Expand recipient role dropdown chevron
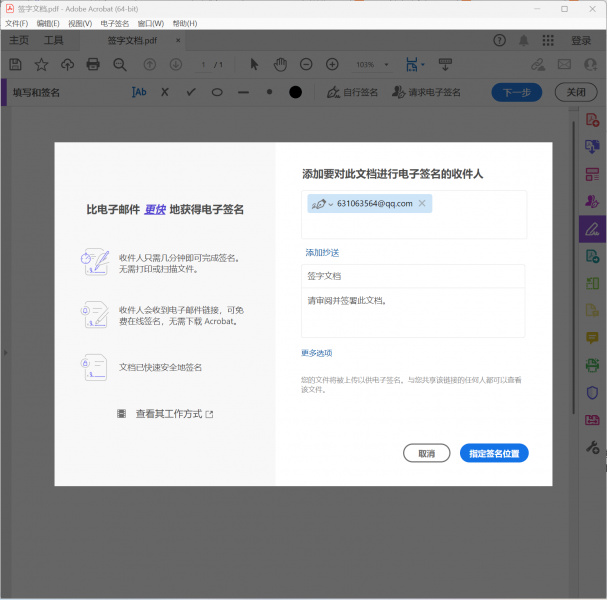Image resolution: width=607 pixels, height=600 pixels. [331, 204]
